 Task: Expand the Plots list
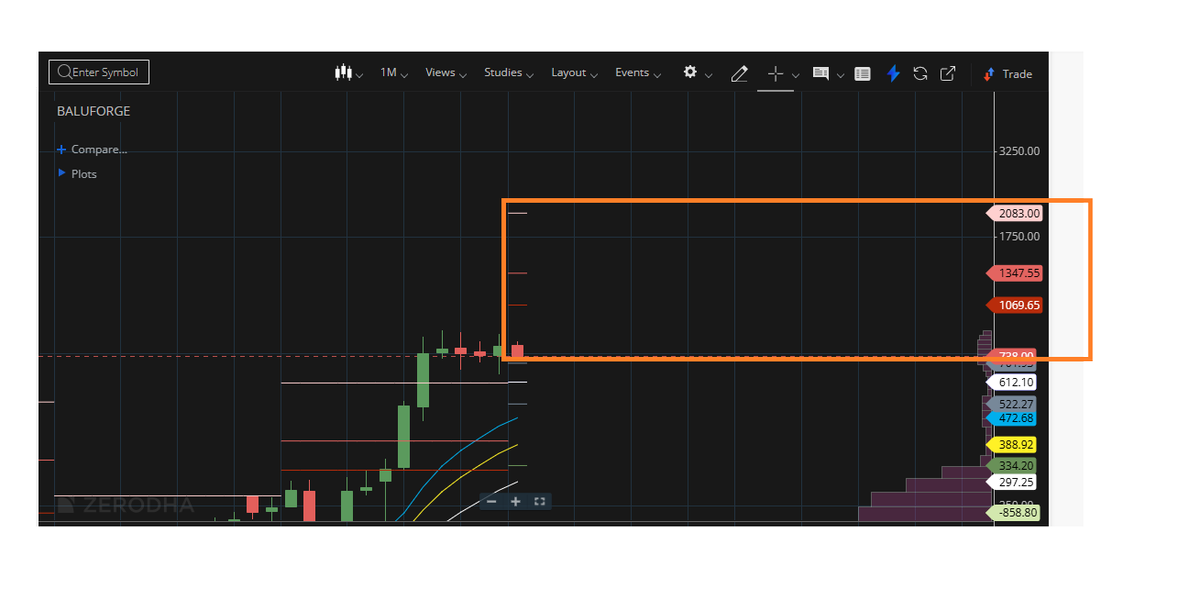[77, 174]
